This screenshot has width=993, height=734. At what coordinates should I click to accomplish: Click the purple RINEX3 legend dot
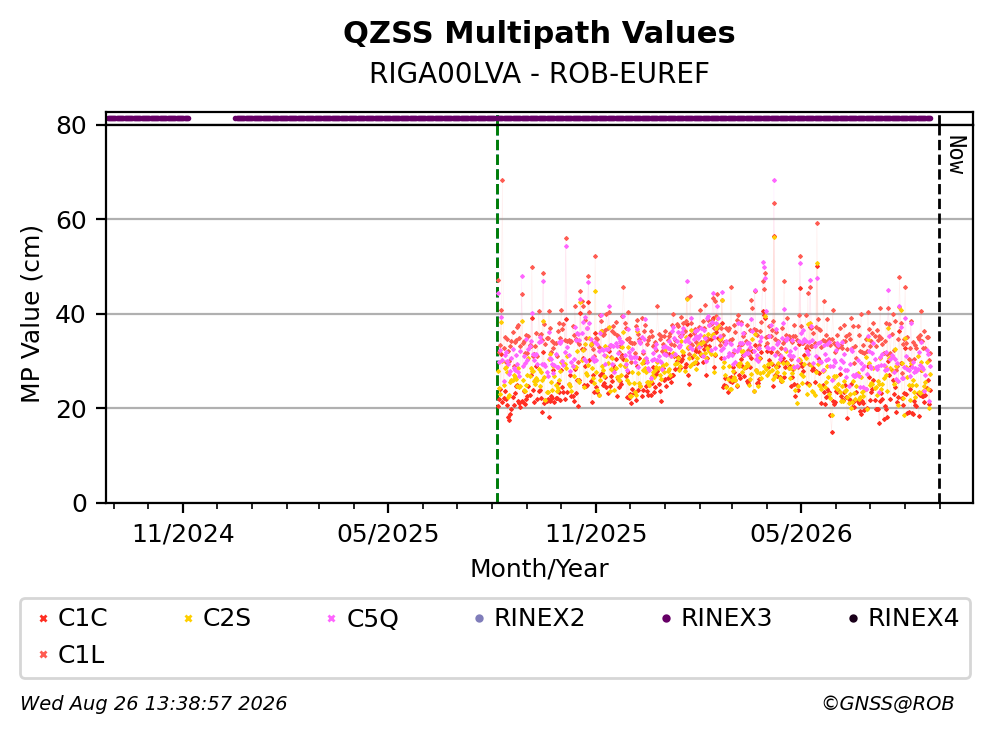666,619
